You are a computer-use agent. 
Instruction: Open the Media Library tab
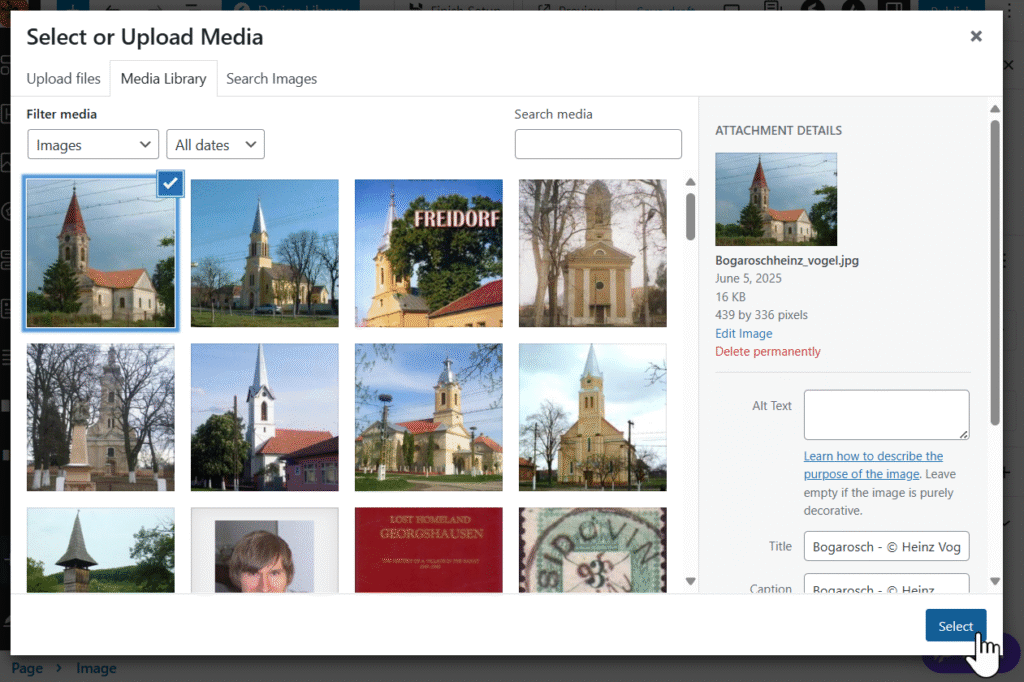pyautogui.click(x=163, y=78)
